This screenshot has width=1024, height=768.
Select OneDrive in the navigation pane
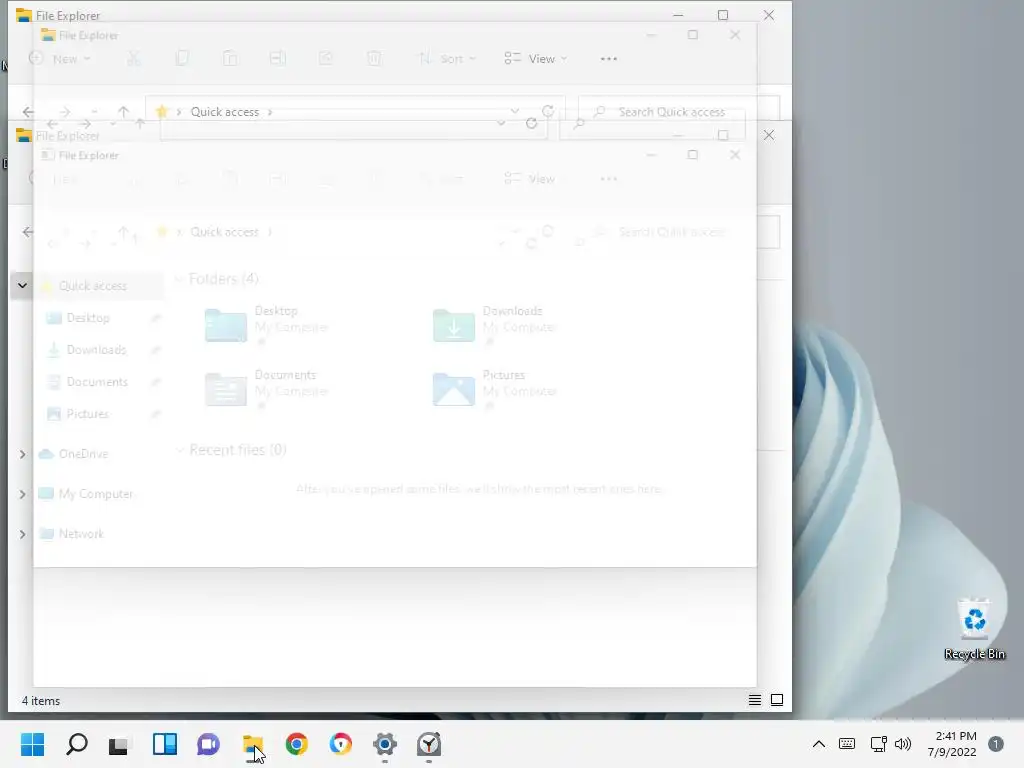(x=83, y=454)
